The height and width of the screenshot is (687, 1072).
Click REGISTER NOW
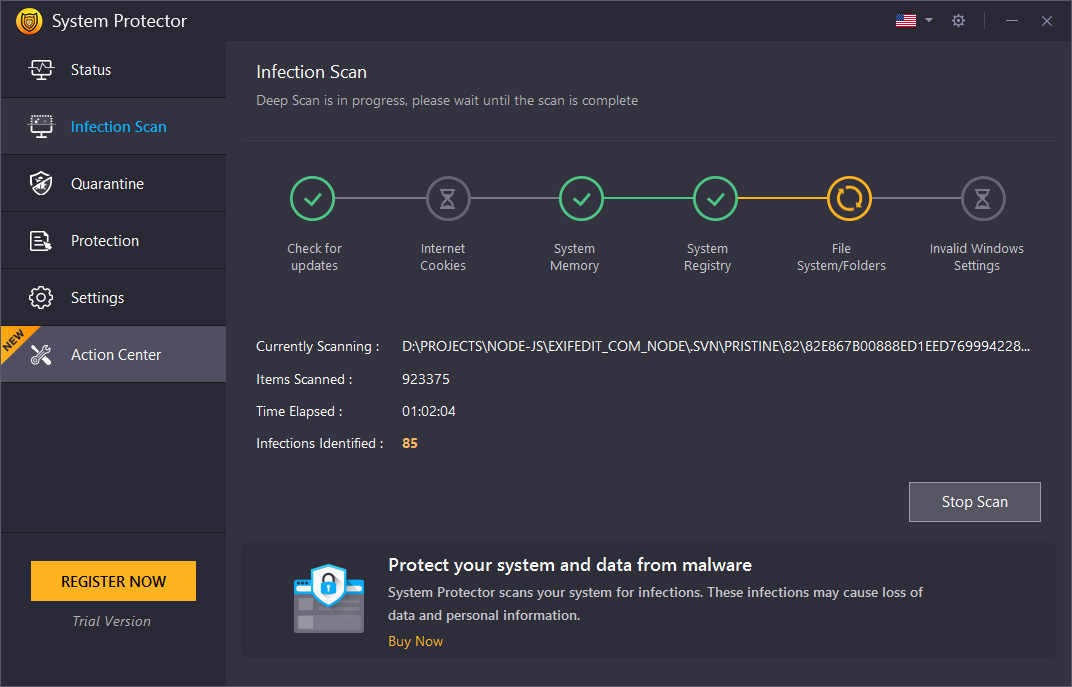[x=112, y=581]
